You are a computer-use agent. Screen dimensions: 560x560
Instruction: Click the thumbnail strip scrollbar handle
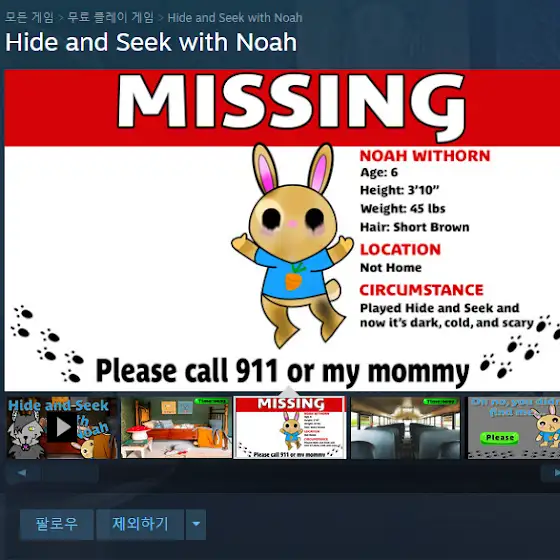(70, 474)
